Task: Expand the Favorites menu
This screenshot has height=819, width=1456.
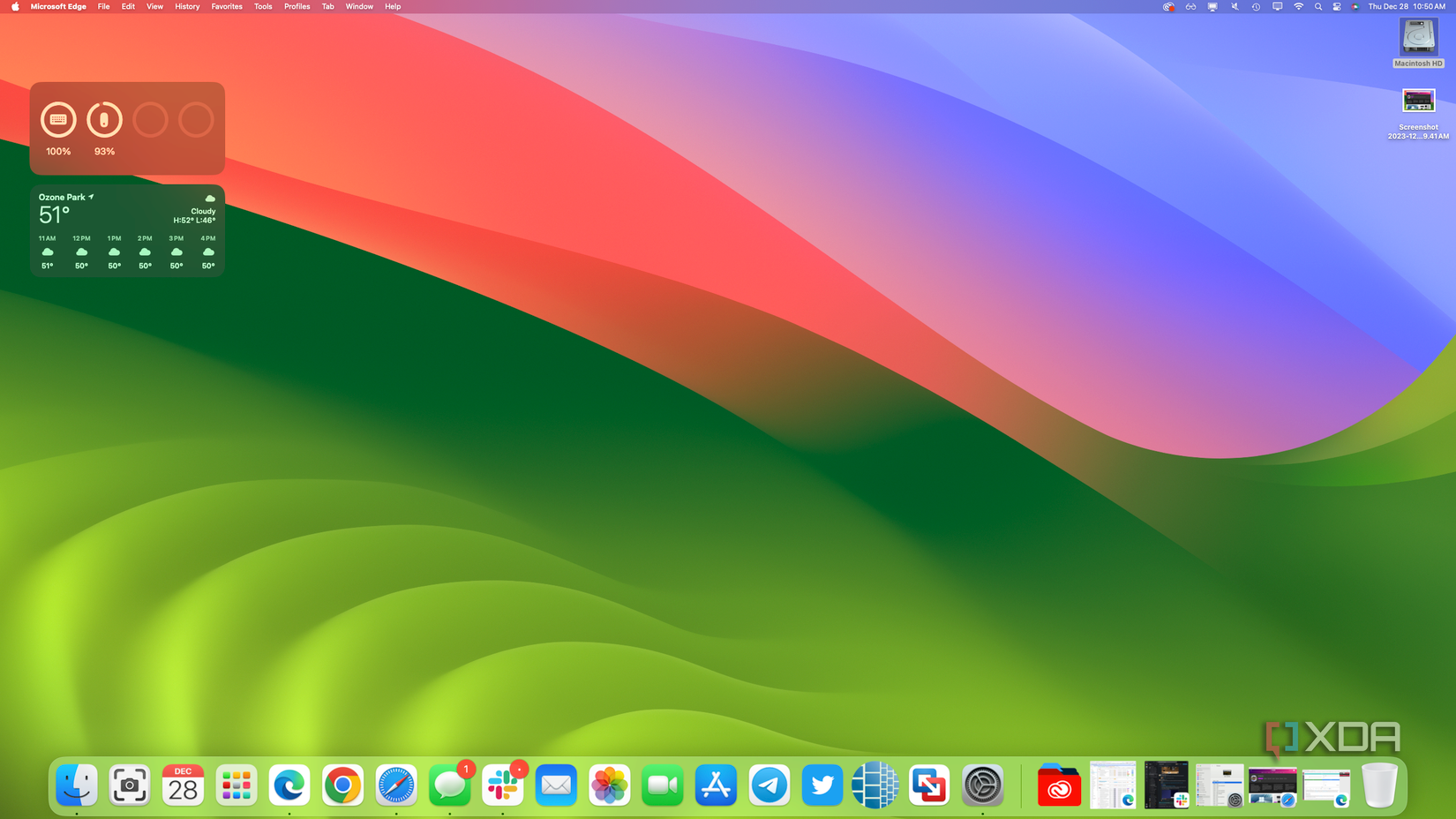Action: click(x=227, y=7)
